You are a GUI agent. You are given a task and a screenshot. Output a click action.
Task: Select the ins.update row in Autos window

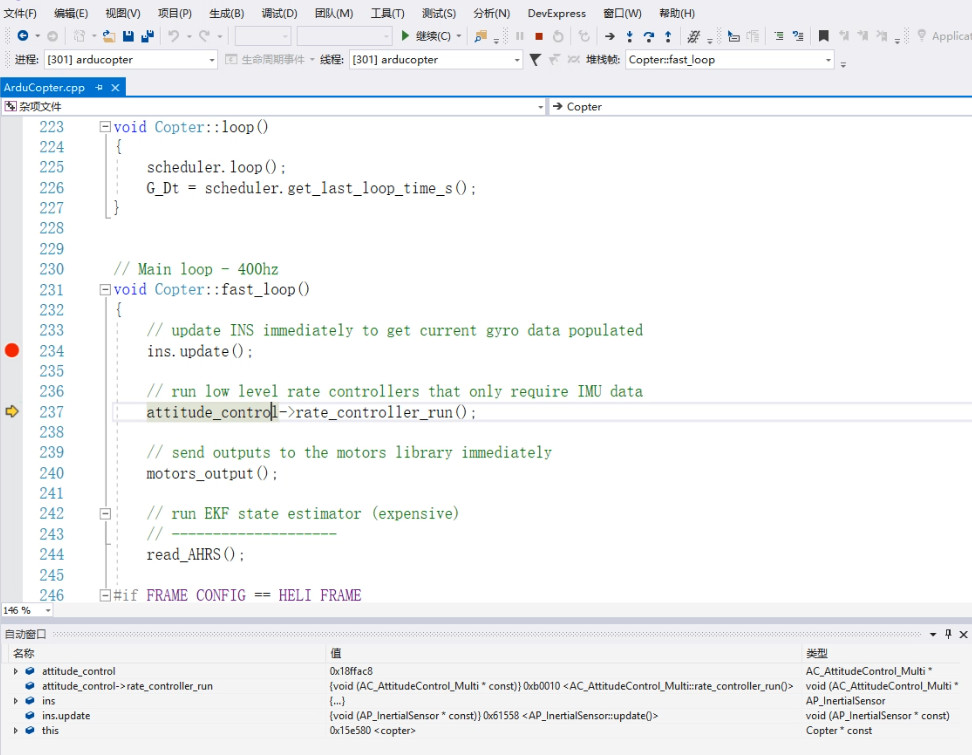486,715
